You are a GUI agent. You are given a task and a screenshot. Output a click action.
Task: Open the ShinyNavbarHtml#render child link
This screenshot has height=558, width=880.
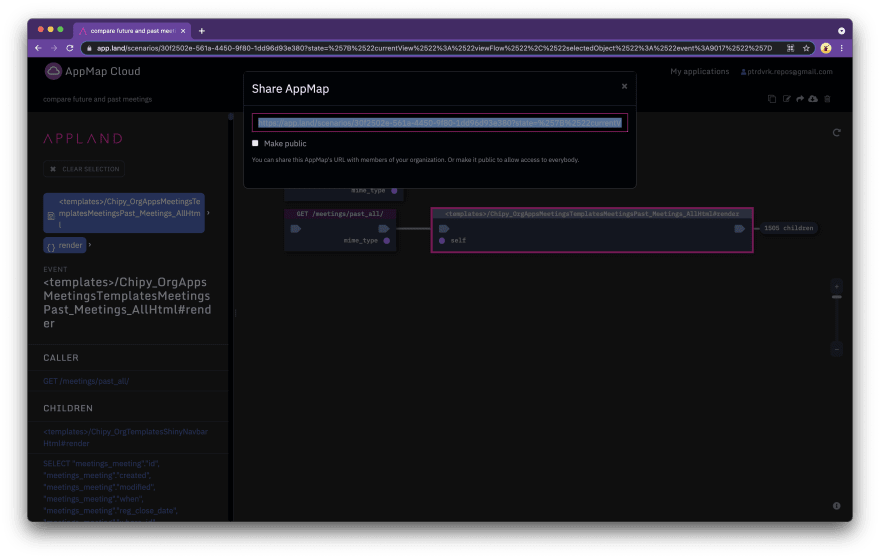[125, 437]
